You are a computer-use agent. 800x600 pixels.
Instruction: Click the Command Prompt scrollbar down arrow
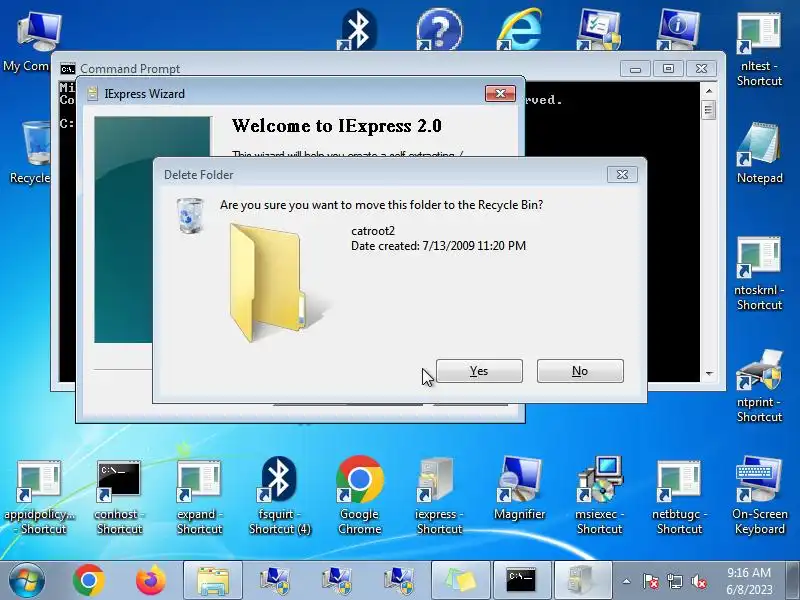(709, 374)
